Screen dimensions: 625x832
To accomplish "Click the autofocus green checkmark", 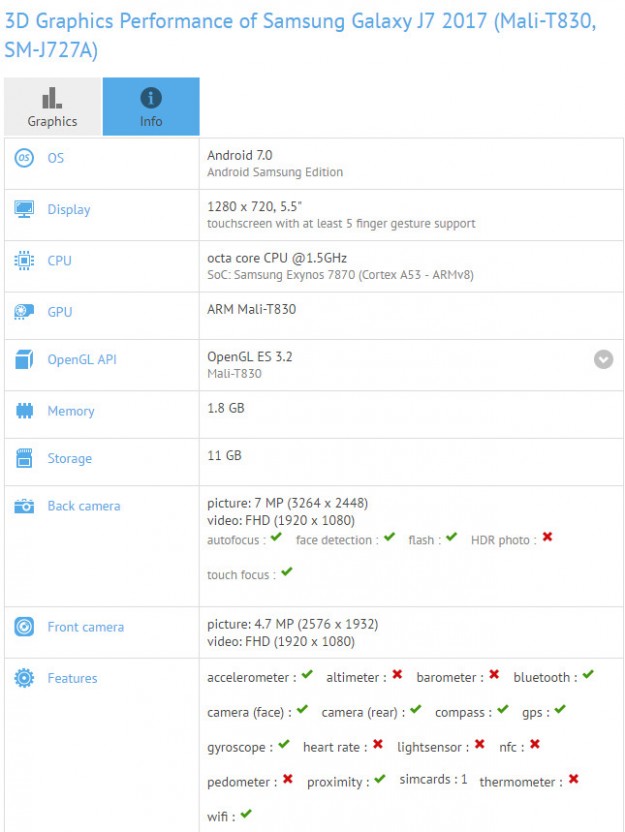I will (x=276, y=538).
